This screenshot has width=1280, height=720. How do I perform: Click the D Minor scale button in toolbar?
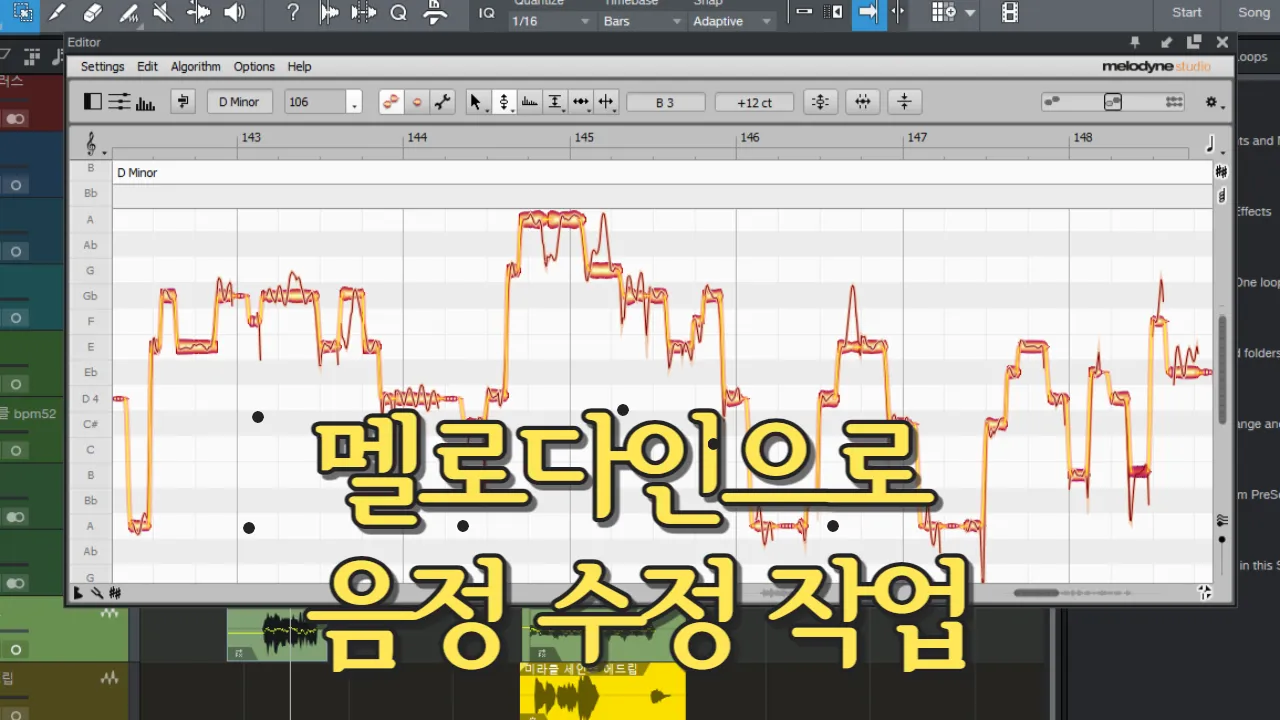pyautogui.click(x=238, y=102)
